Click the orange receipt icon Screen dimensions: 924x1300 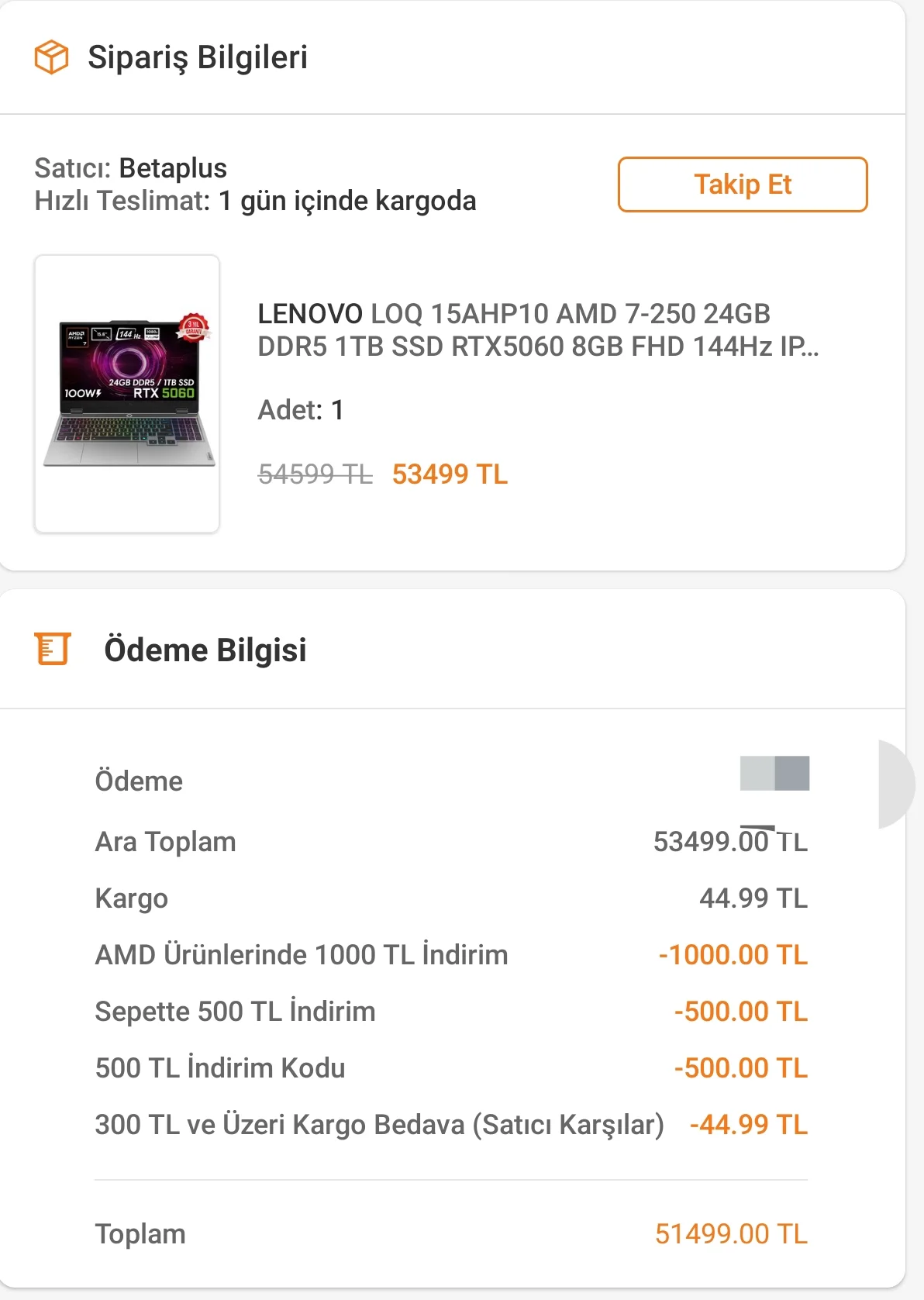pos(52,649)
